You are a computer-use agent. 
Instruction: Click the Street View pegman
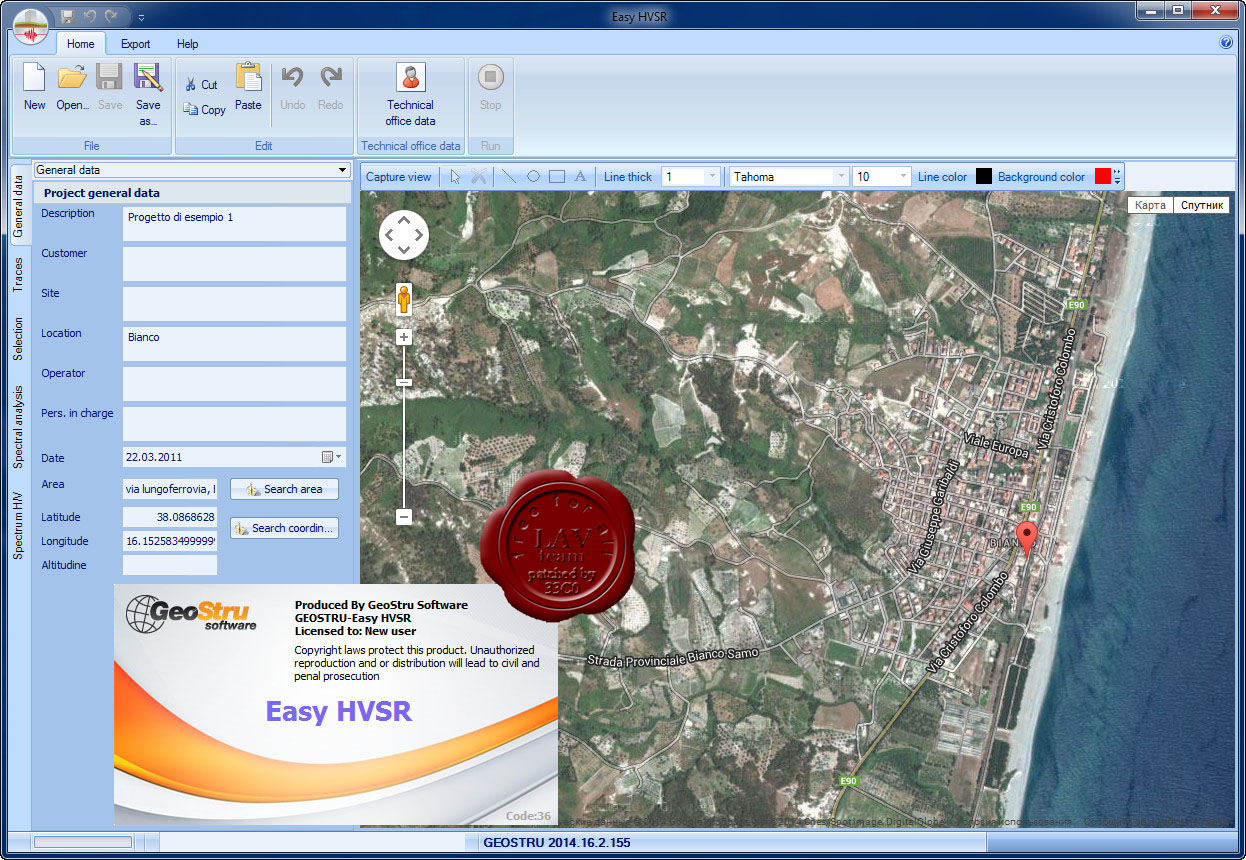point(404,299)
